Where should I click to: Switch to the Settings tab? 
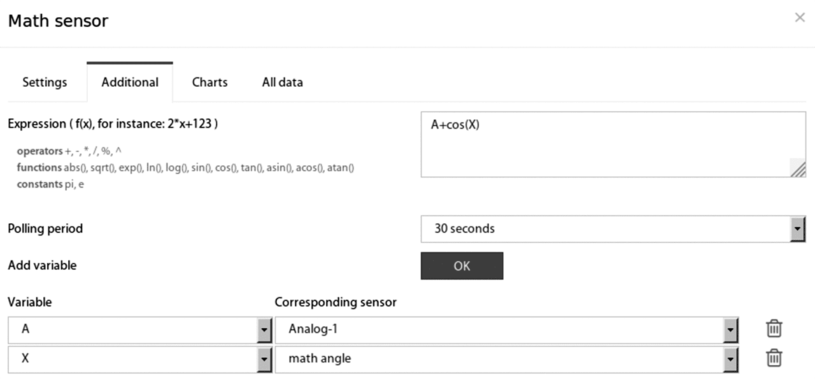pyautogui.click(x=45, y=82)
